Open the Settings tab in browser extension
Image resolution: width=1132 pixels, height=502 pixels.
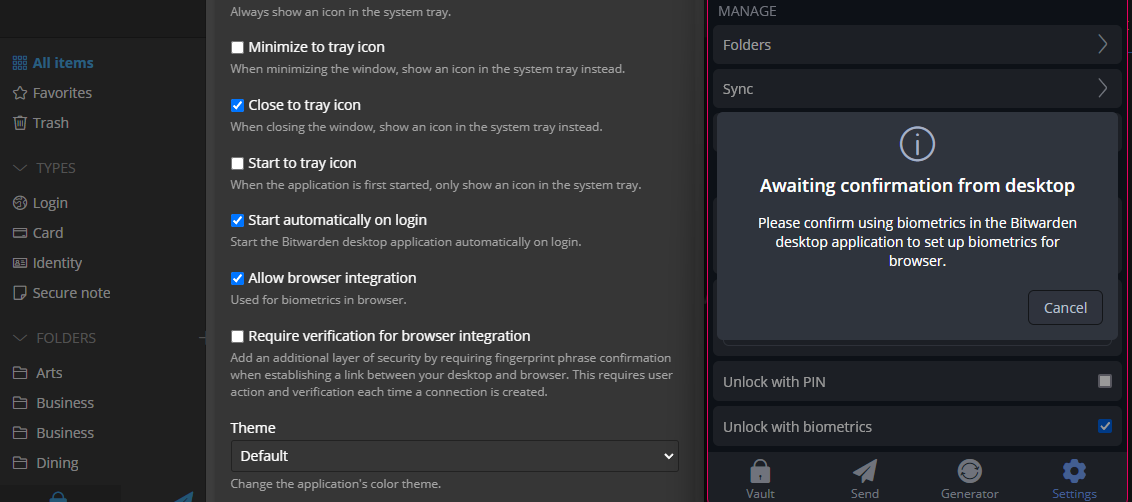coord(1074,480)
